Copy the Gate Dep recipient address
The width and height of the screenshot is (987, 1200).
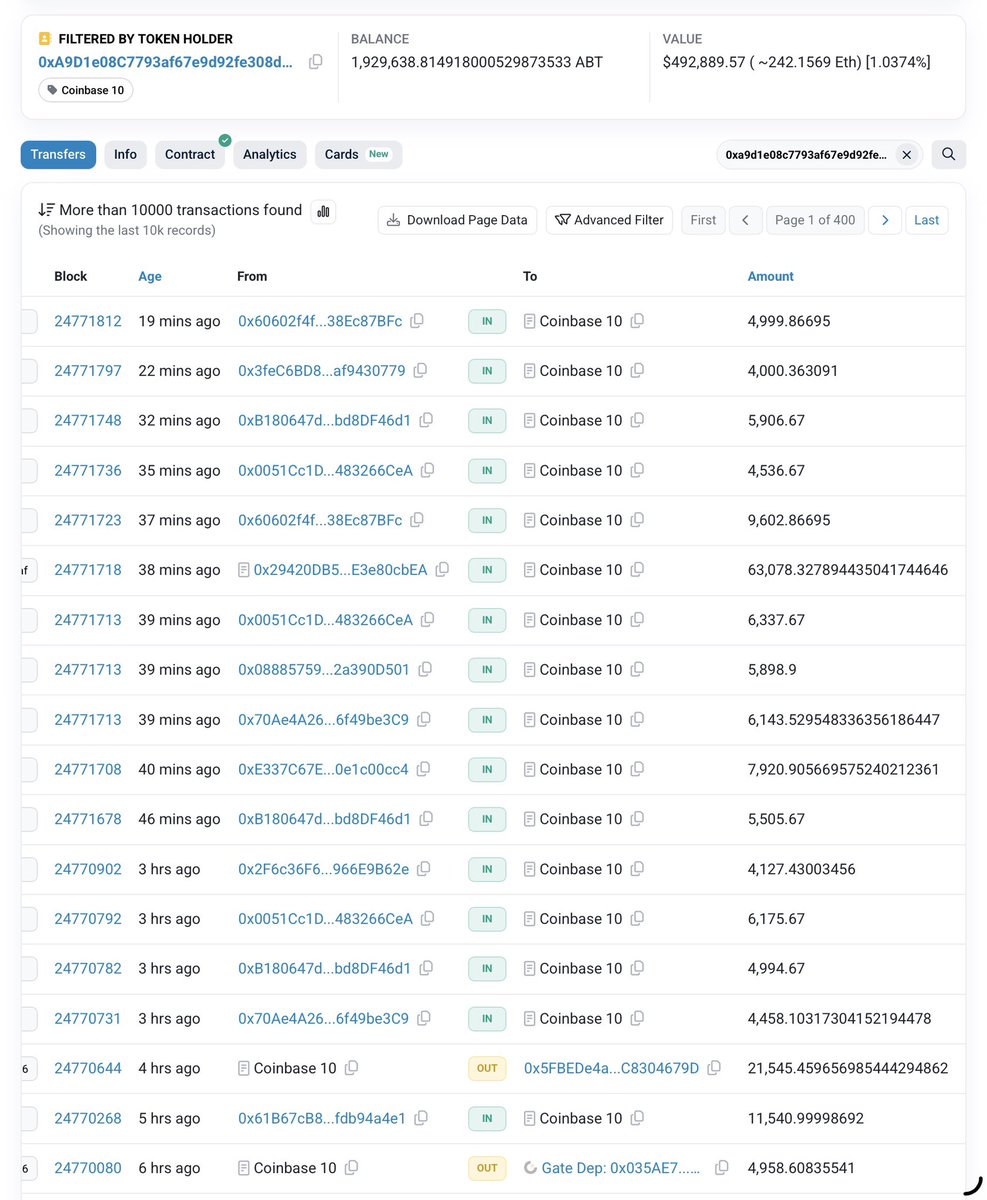[x=722, y=1168]
